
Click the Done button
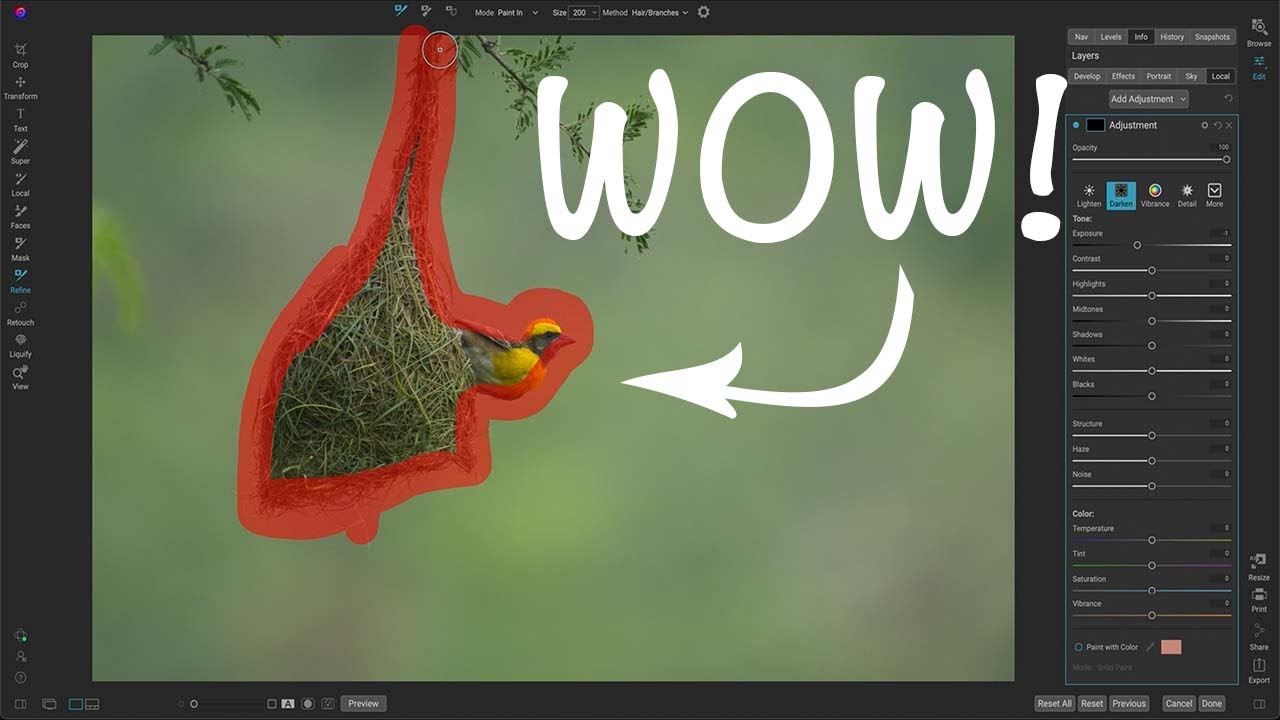pos(1212,704)
